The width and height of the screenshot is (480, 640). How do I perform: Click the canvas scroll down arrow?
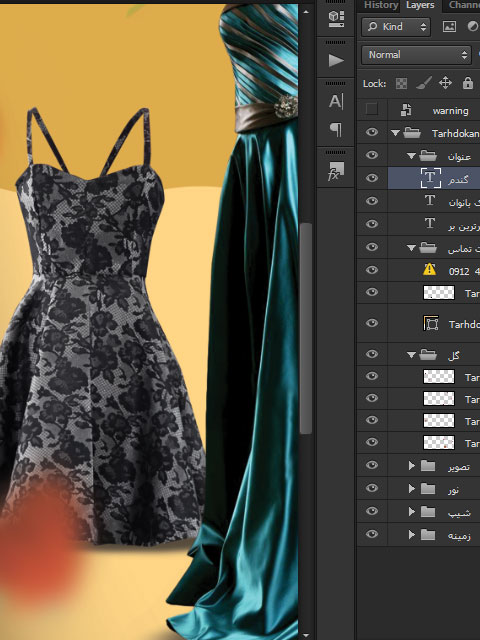point(306,636)
